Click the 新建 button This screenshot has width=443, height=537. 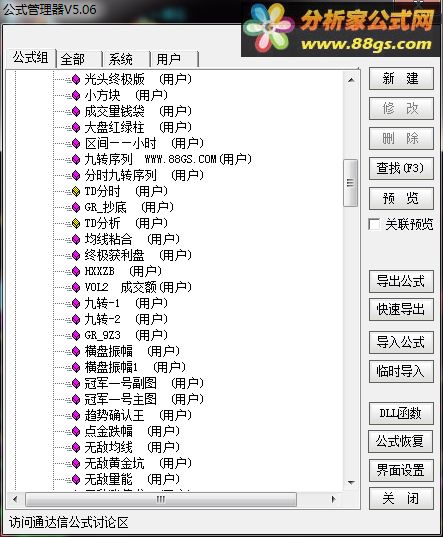[401, 79]
